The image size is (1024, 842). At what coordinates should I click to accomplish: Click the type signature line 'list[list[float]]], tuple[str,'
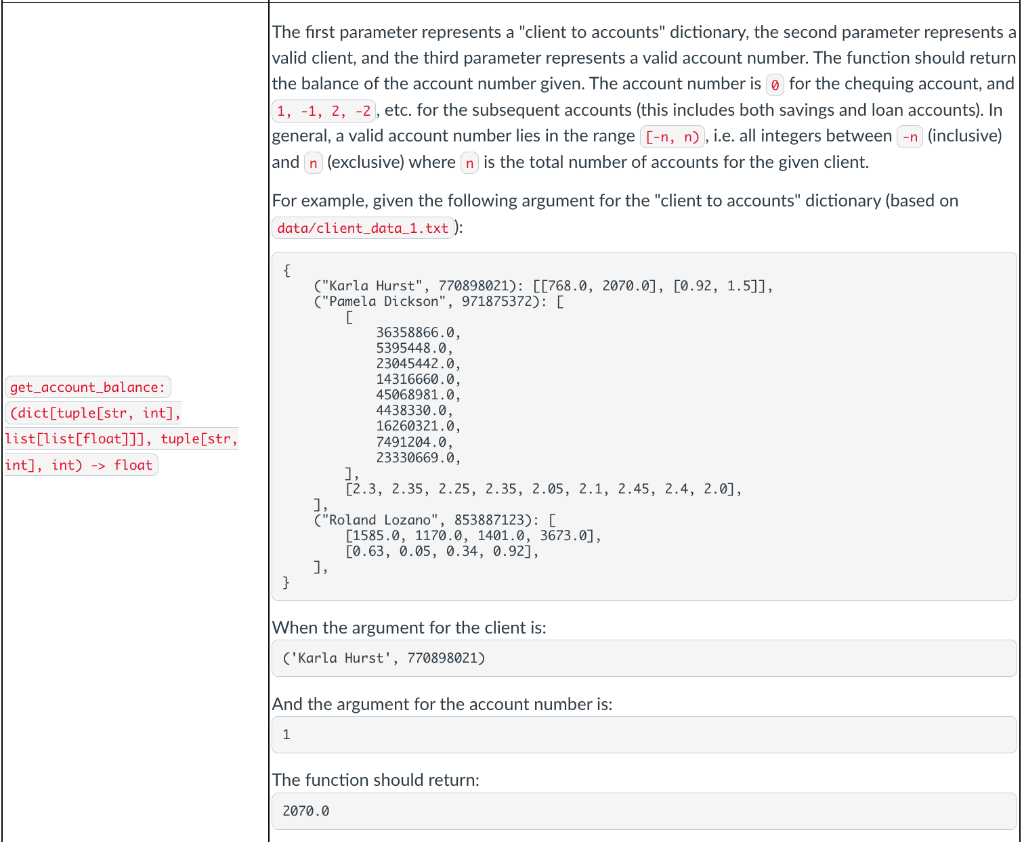pos(121,439)
